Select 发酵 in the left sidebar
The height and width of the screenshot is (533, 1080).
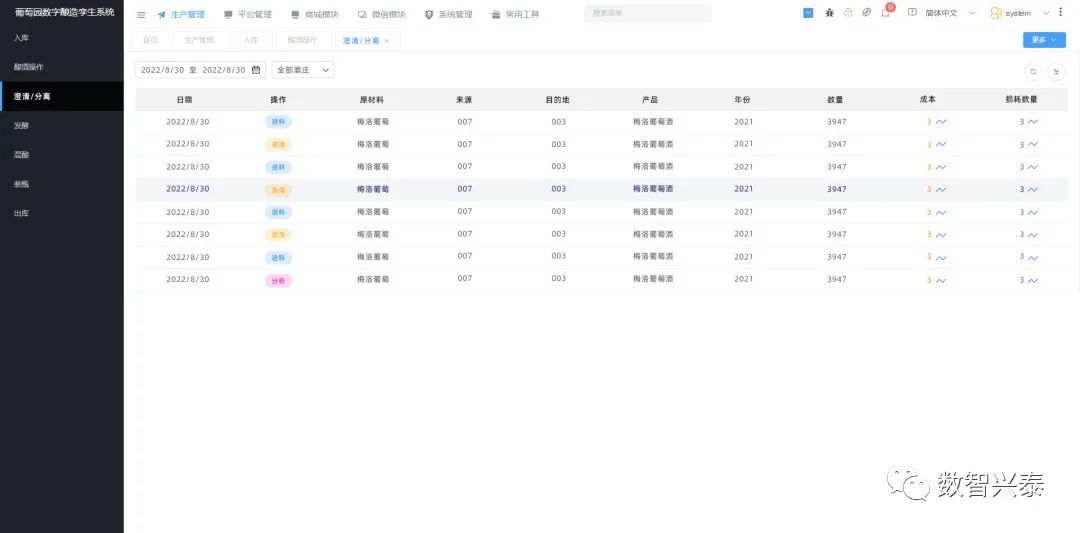(x=22, y=126)
